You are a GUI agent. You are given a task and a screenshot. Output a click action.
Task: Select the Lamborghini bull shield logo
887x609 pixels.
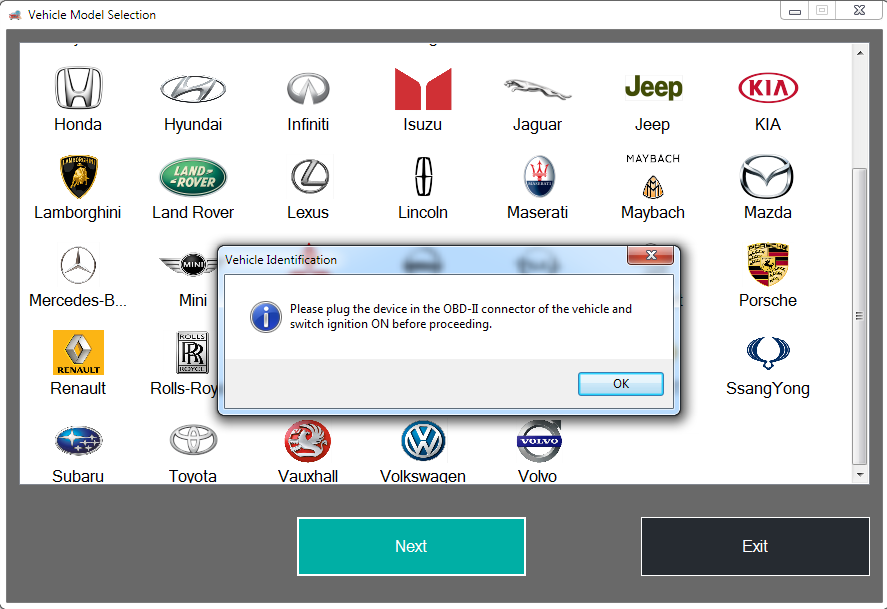78,176
